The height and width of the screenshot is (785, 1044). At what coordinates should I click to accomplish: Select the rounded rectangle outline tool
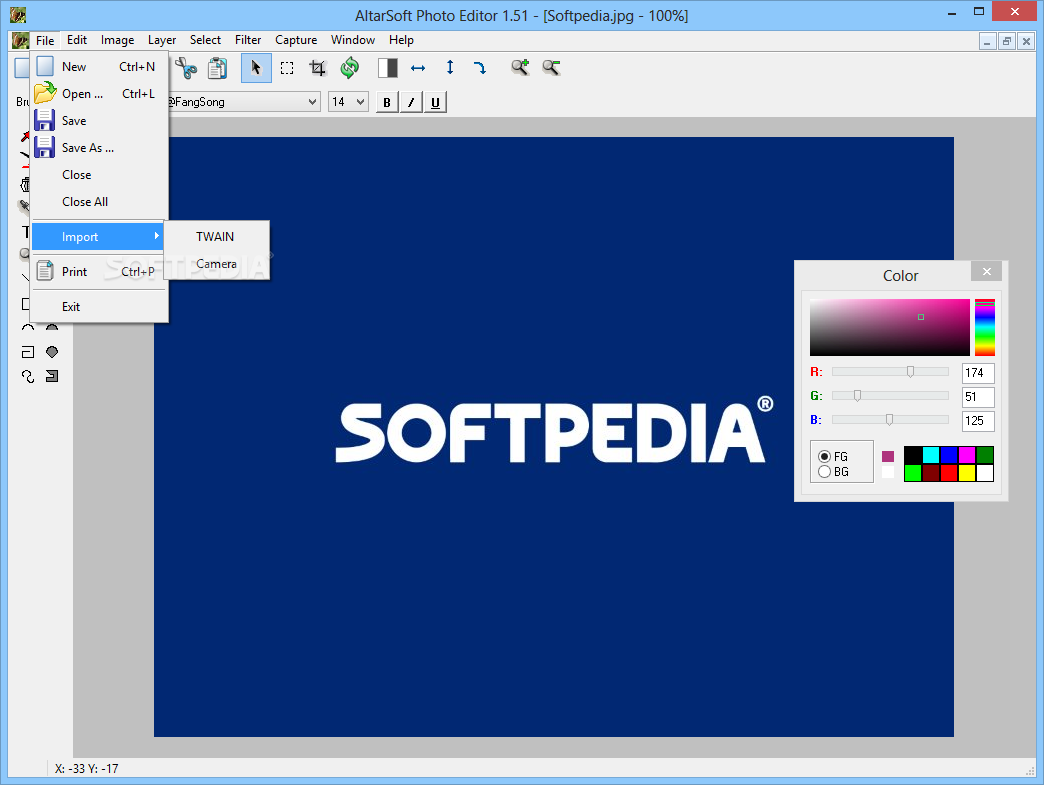(27, 352)
